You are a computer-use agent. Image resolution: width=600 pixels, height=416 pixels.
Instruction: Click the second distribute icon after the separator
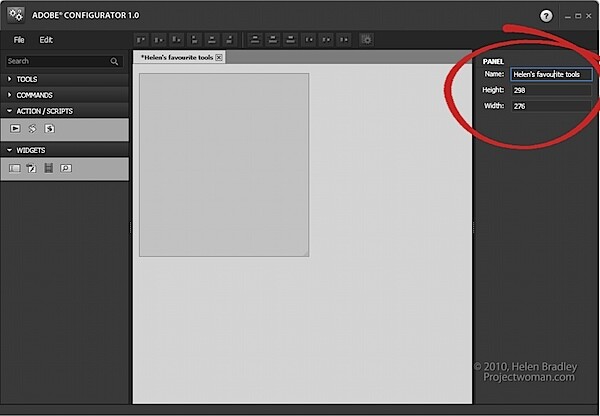tap(273, 39)
